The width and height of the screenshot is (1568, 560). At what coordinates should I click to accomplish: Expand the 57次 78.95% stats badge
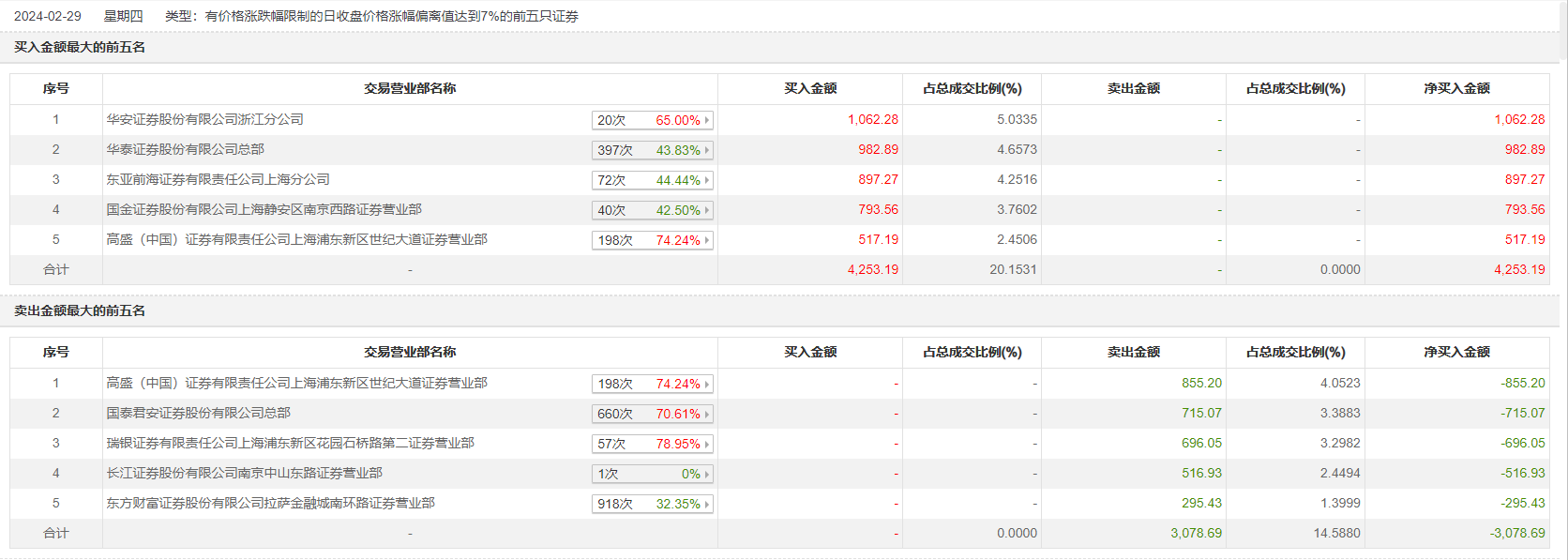653,444
